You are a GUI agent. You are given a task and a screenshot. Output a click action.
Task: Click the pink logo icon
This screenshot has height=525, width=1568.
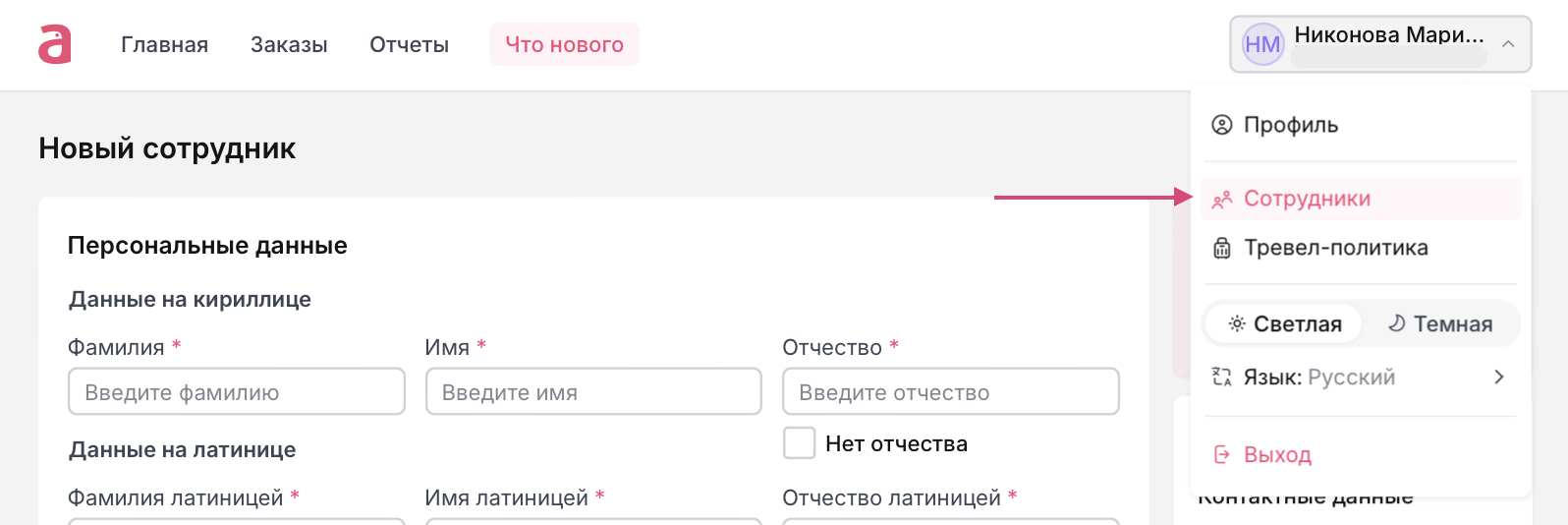[55, 44]
